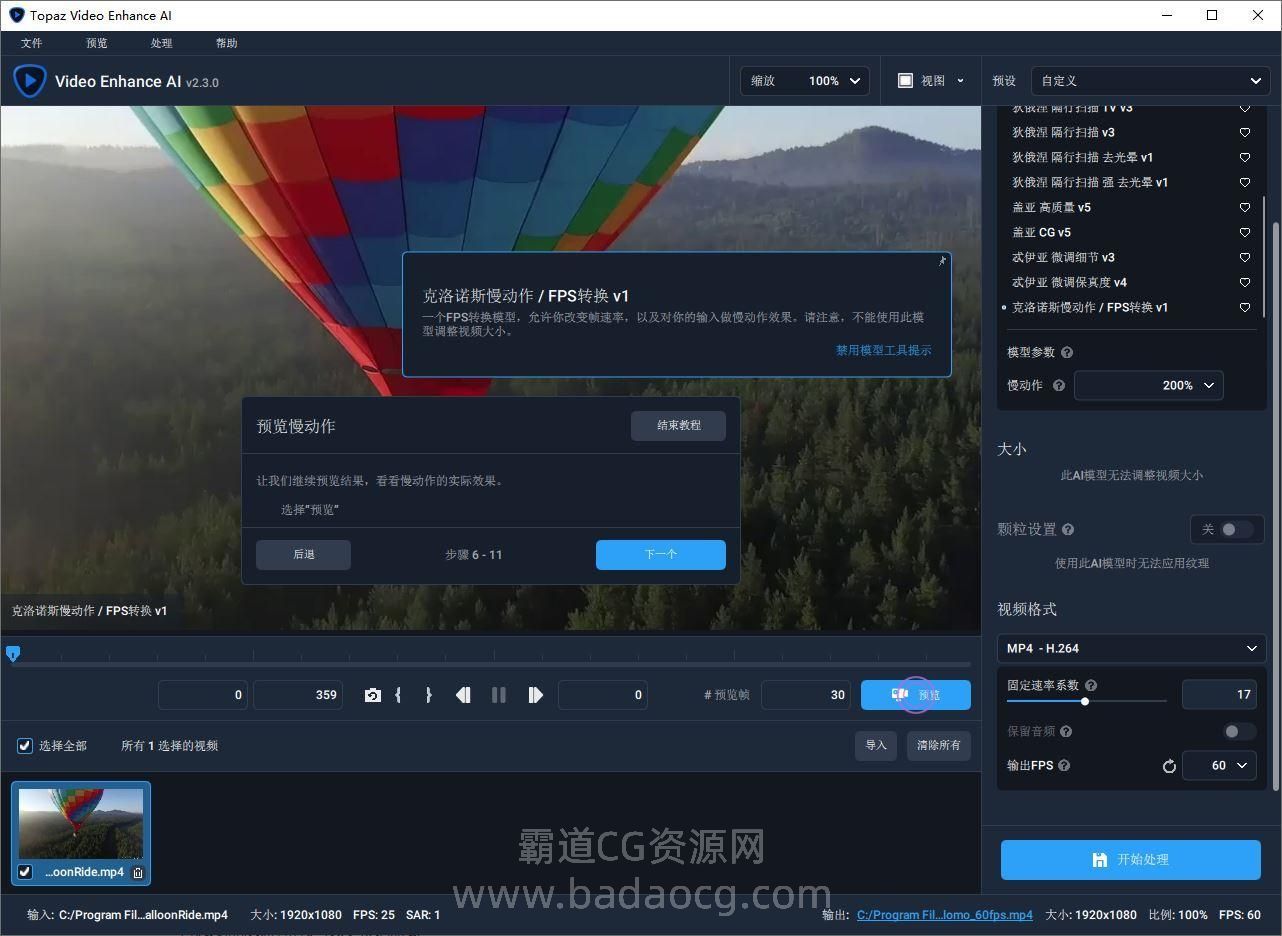
Task: Open help icon next to 保留音频
Action: click(1066, 731)
